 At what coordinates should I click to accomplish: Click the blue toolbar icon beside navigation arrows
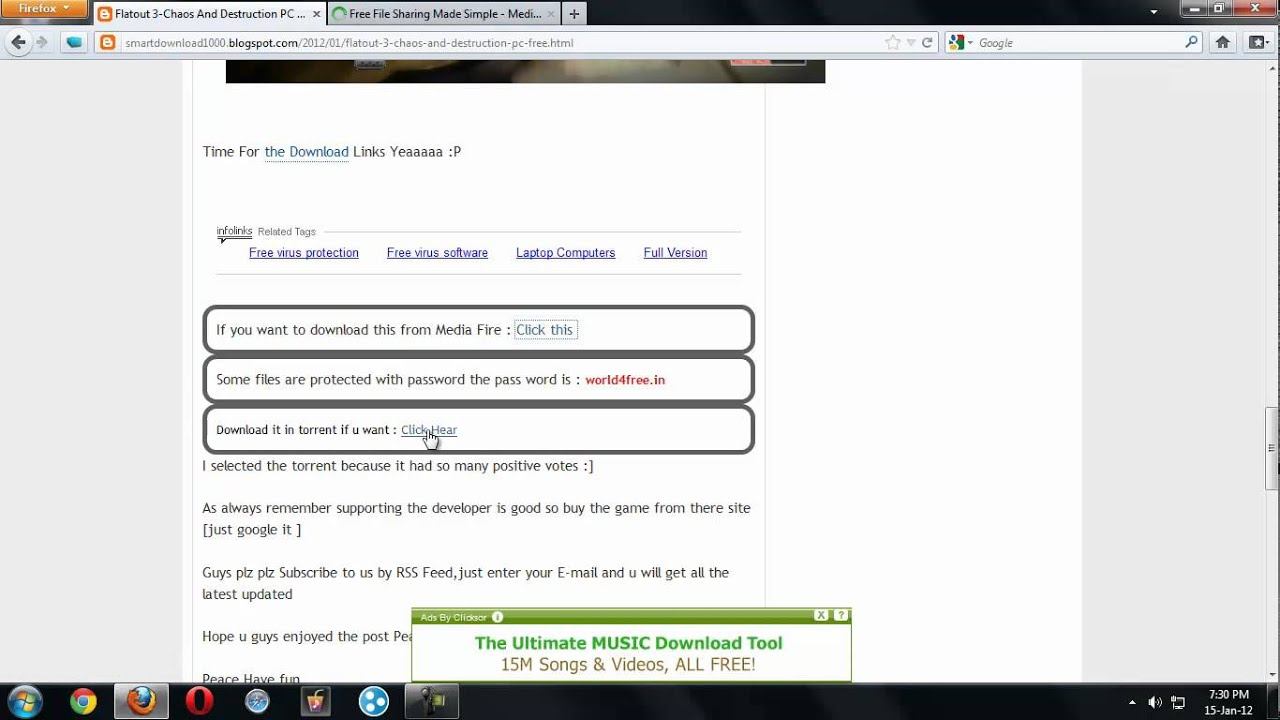[x=73, y=42]
